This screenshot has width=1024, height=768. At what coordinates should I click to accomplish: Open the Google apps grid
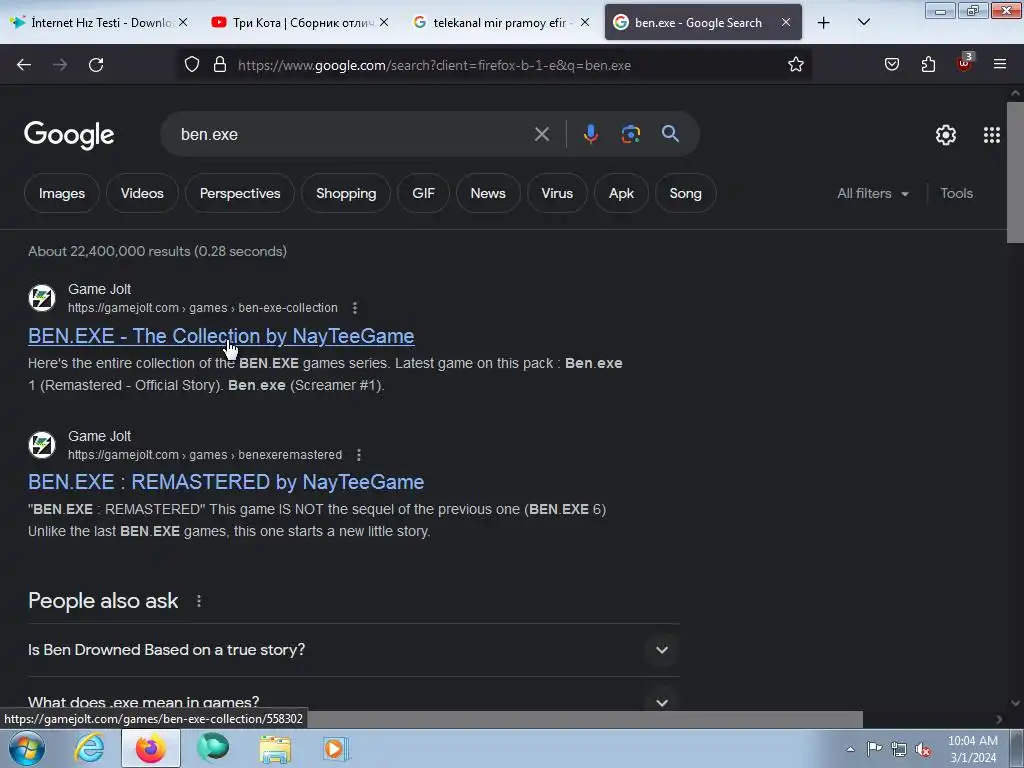991,135
